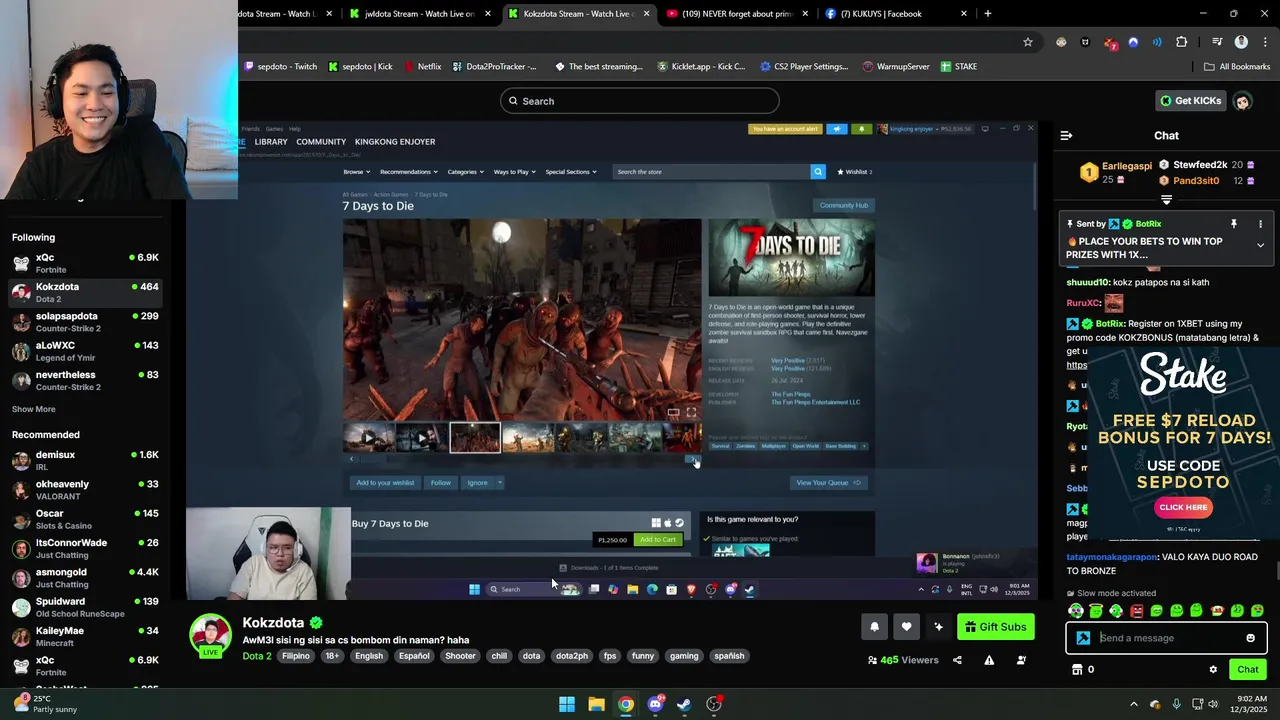Viewport: 1280px width, 720px height.
Task: Click the notification bell below the stream
Action: 874,627
